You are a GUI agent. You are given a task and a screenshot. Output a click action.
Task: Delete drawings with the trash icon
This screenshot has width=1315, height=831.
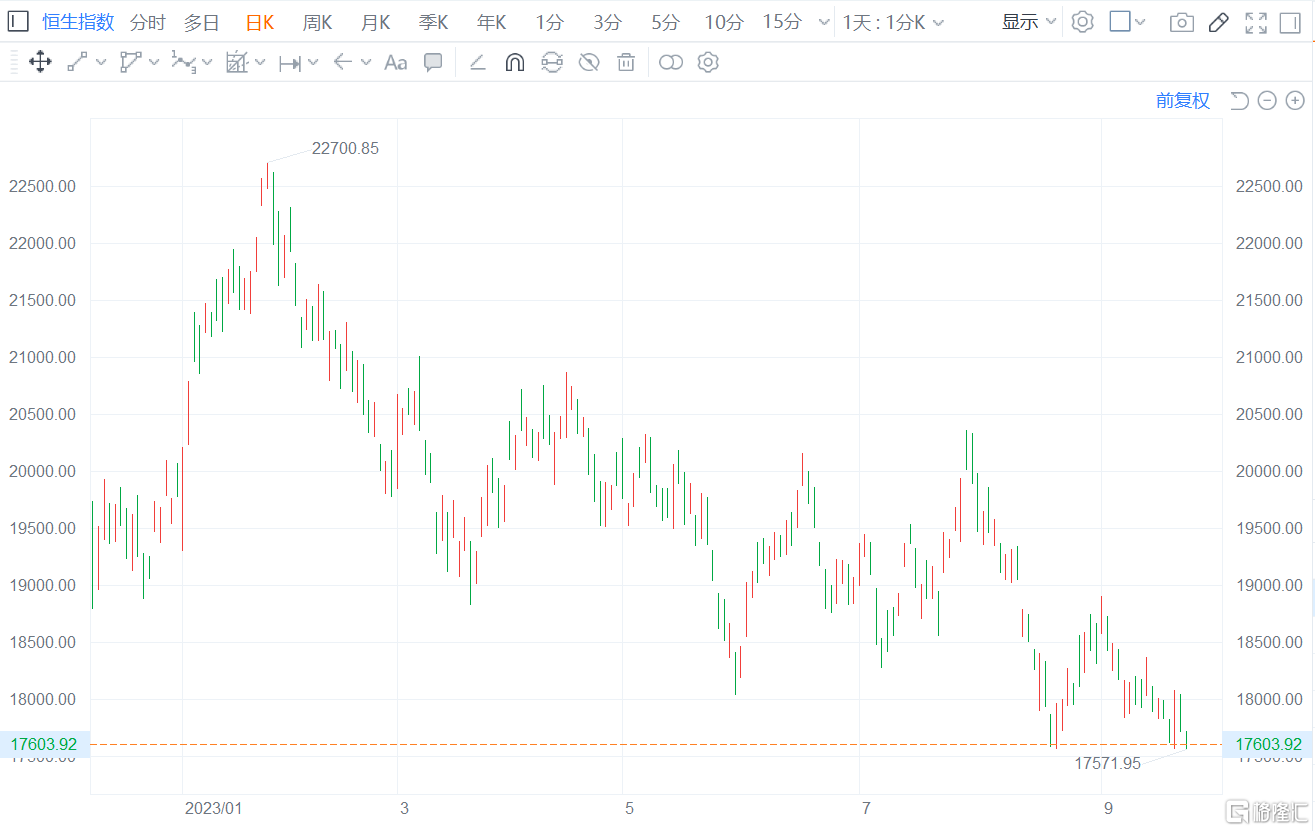(626, 63)
